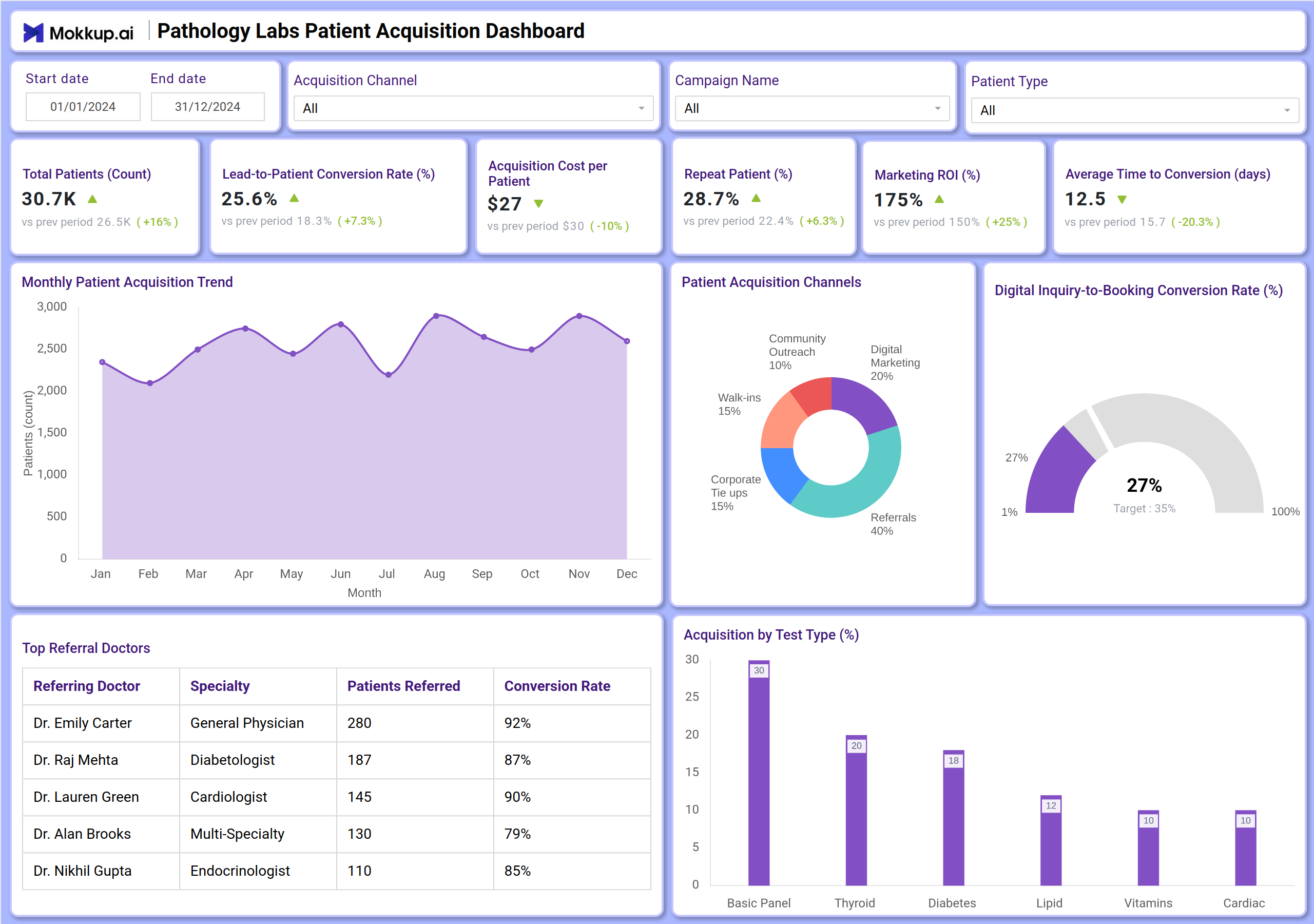Click the Average Time to Conversion down arrow
The image size is (1314, 924).
tap(1122, 199)
